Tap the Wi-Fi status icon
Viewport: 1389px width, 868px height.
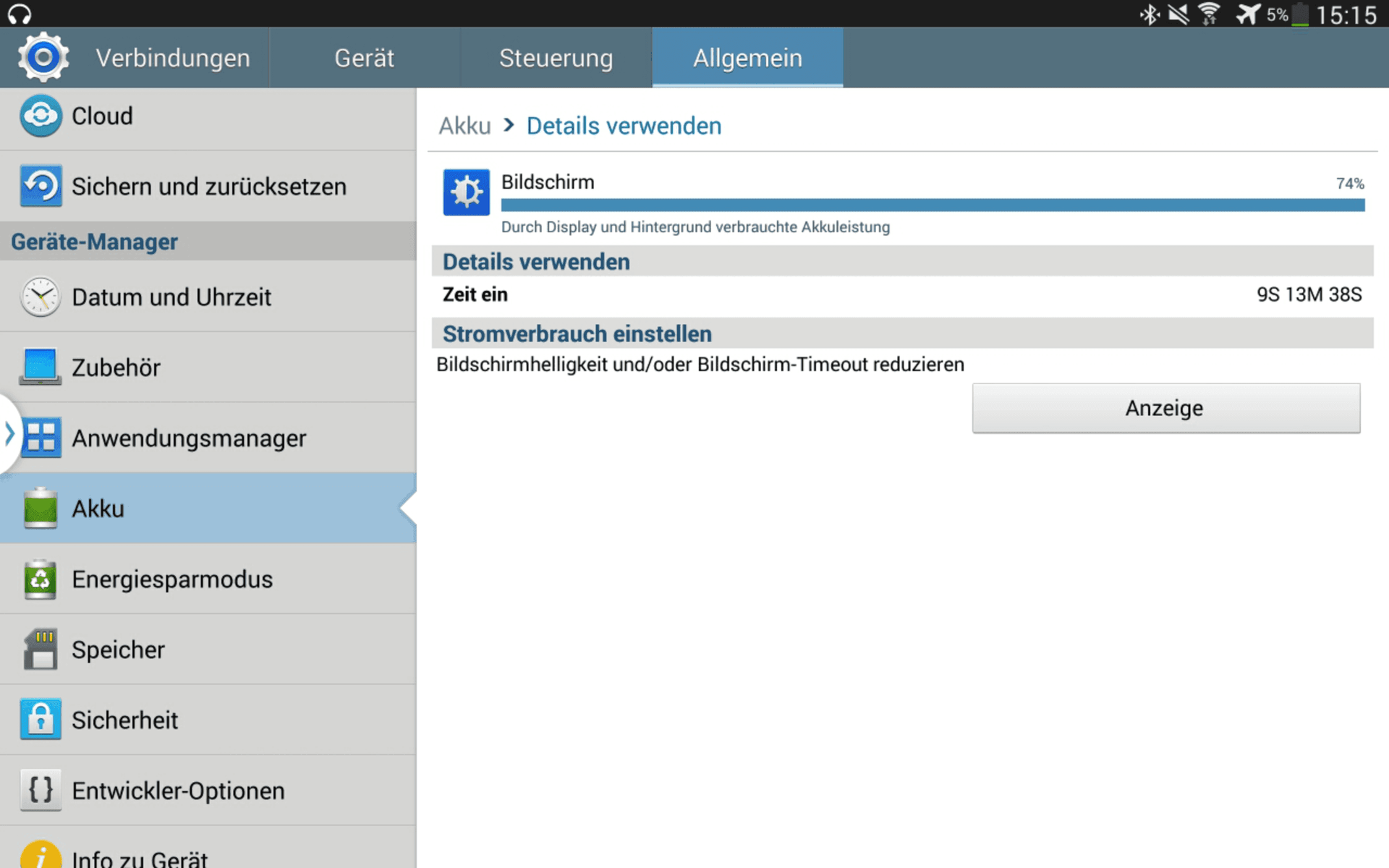point(1209,14)
